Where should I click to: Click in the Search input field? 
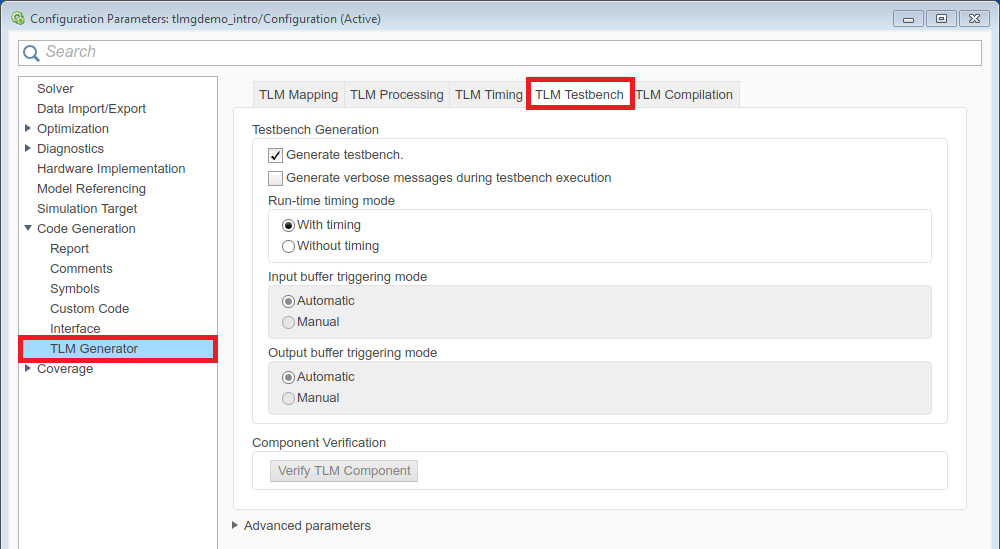click(500, 52)
